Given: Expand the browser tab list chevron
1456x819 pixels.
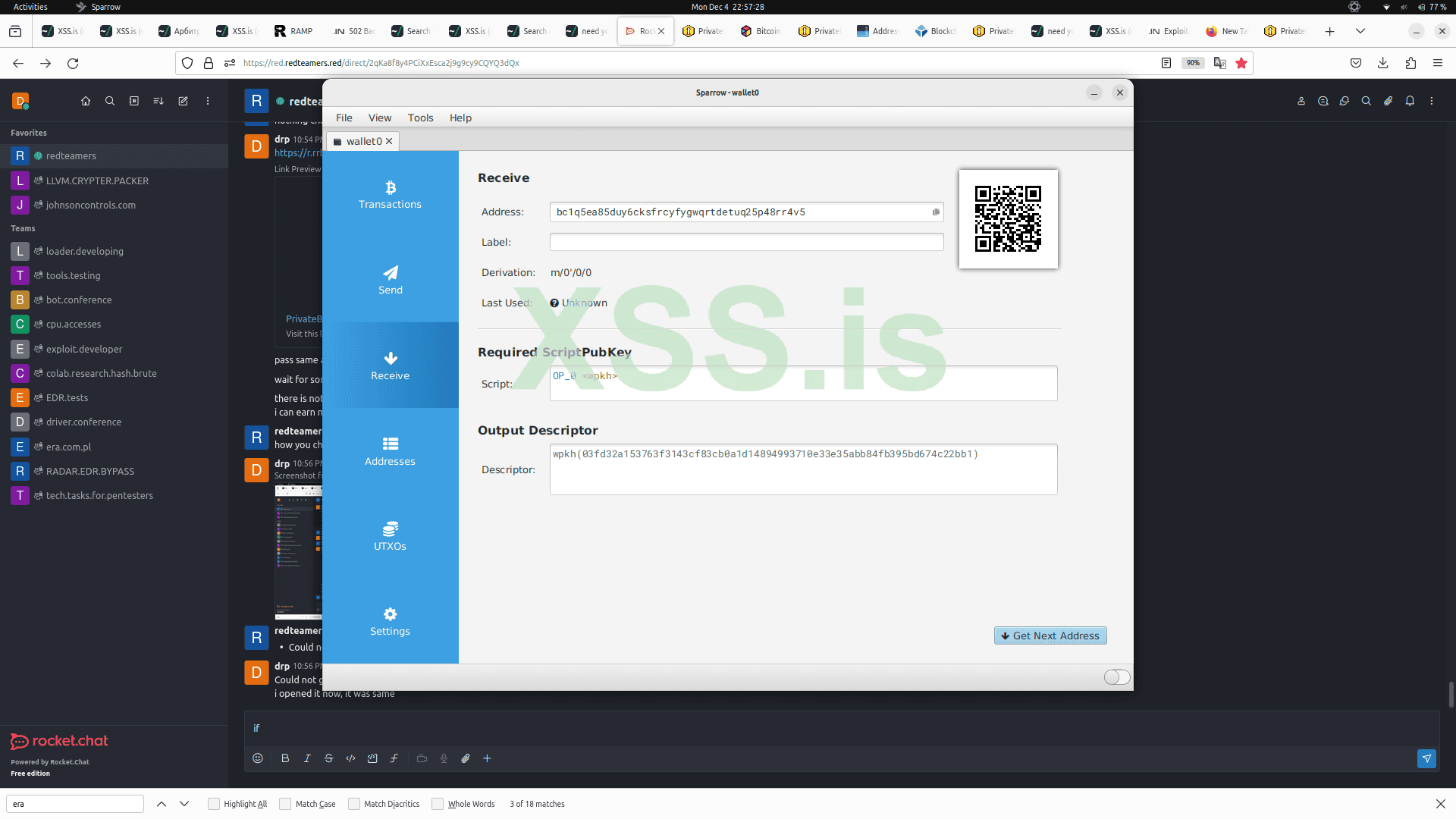Looking at the screenshot, I should [1360, 31].
